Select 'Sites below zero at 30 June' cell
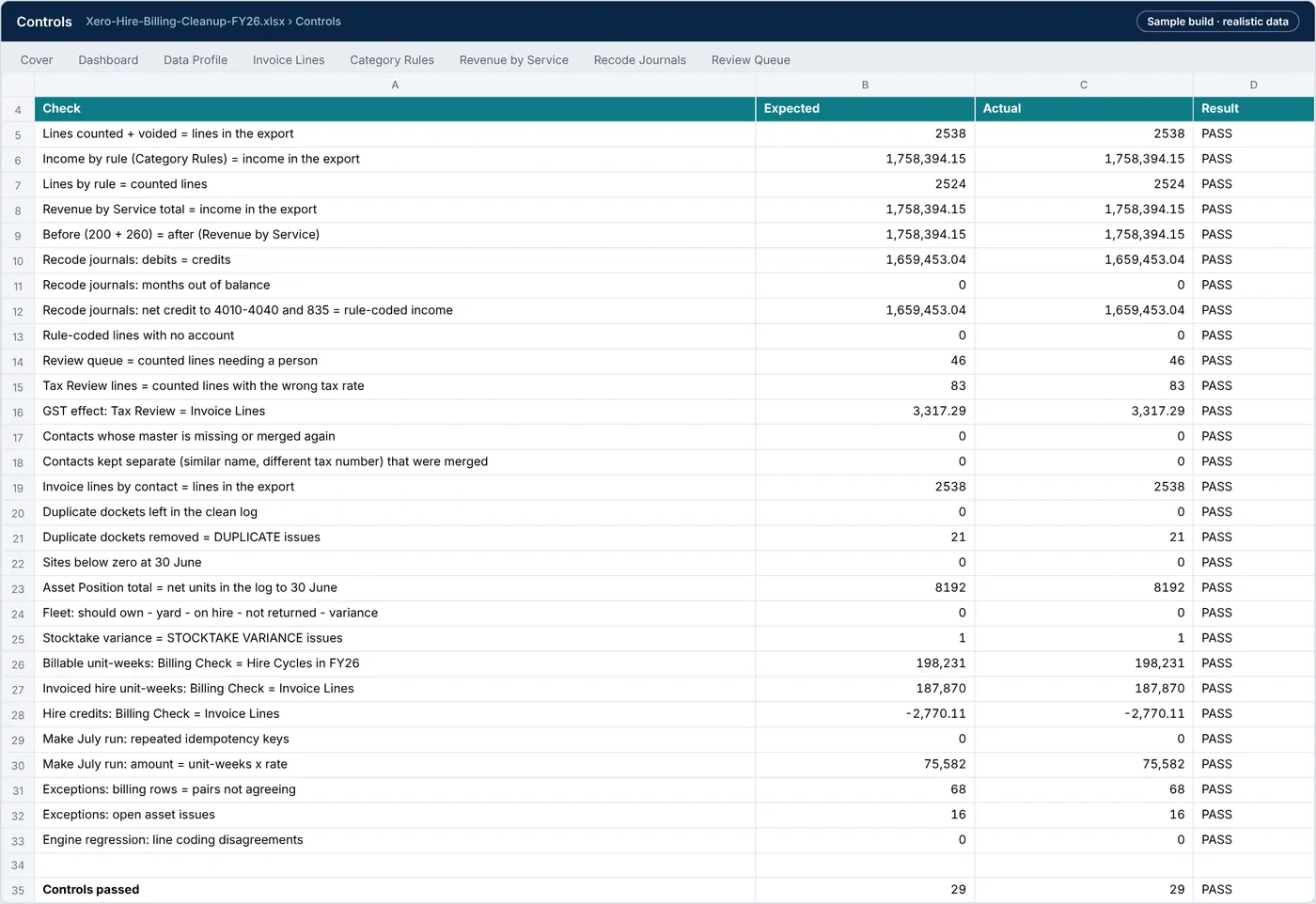This screenshot has height=904, width=1316. (395, 563)
